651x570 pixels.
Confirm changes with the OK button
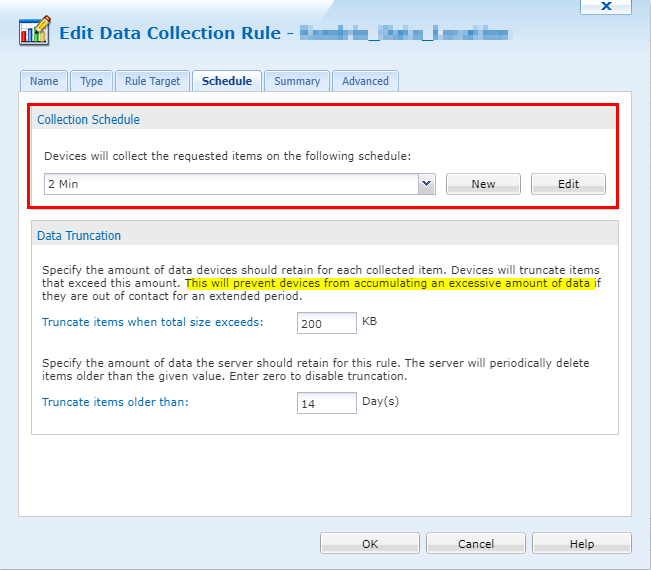tap(369, 543)
